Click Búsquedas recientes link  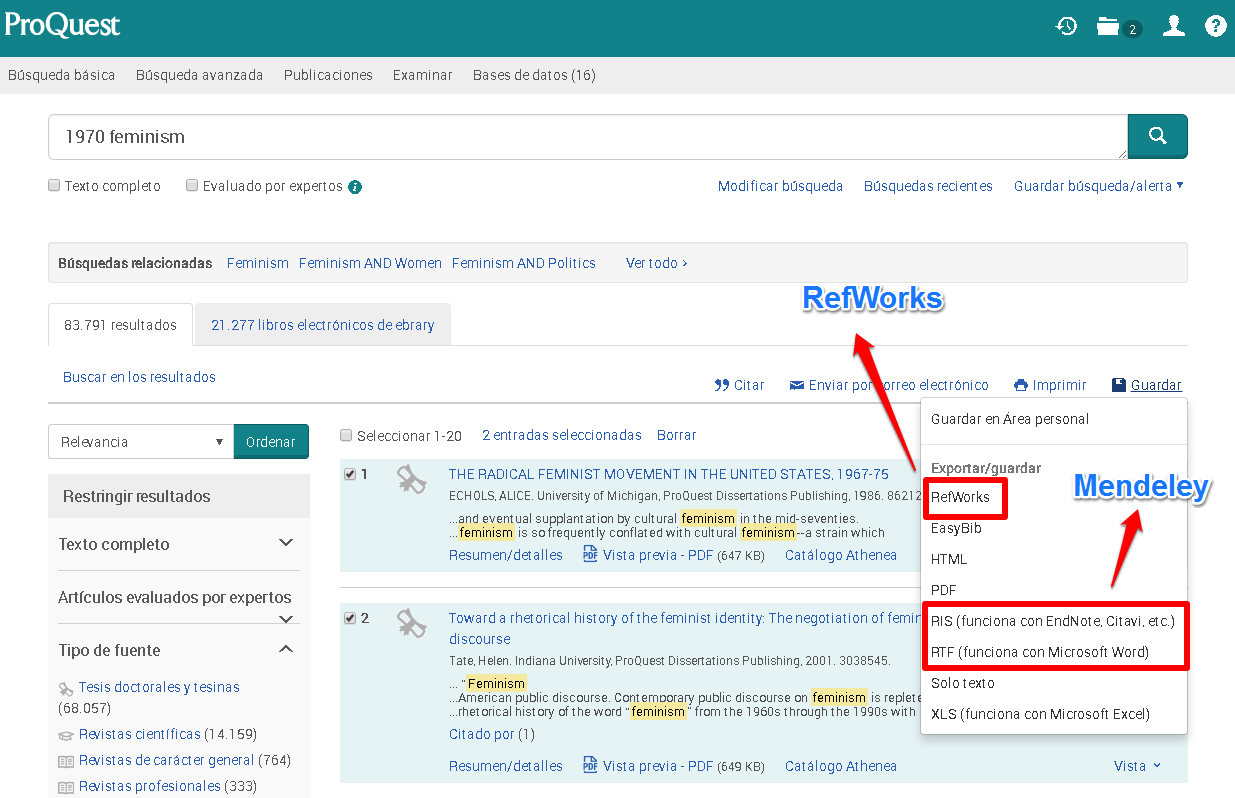928,186
